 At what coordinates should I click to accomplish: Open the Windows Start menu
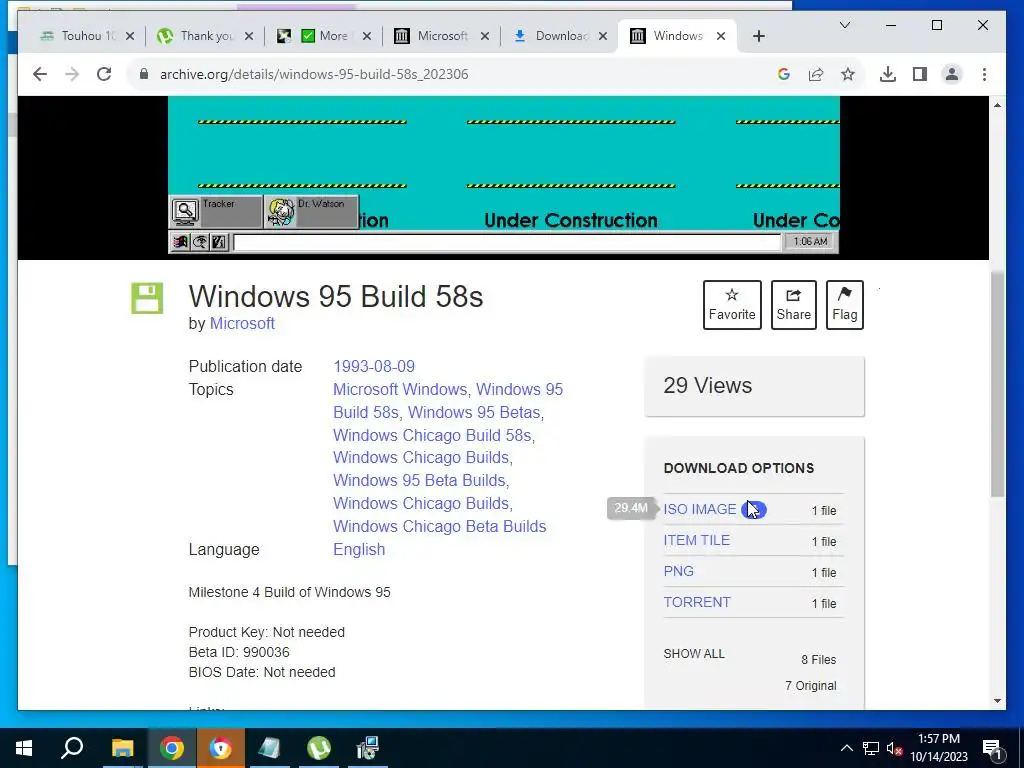coord(24,748)
